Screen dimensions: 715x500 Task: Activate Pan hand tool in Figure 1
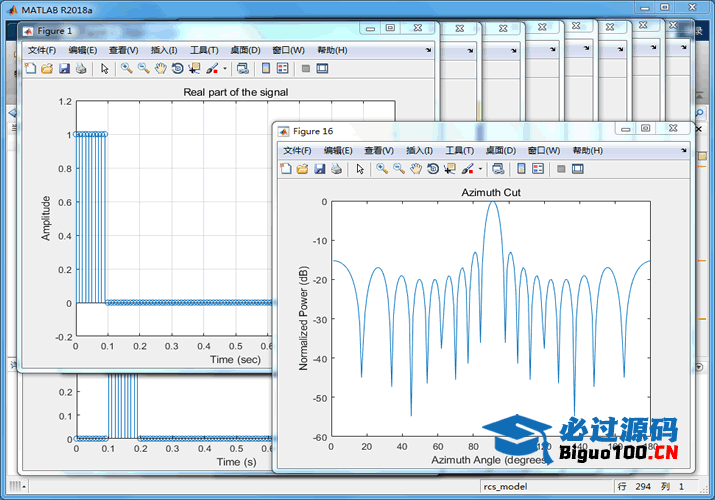tap(160, 68)
